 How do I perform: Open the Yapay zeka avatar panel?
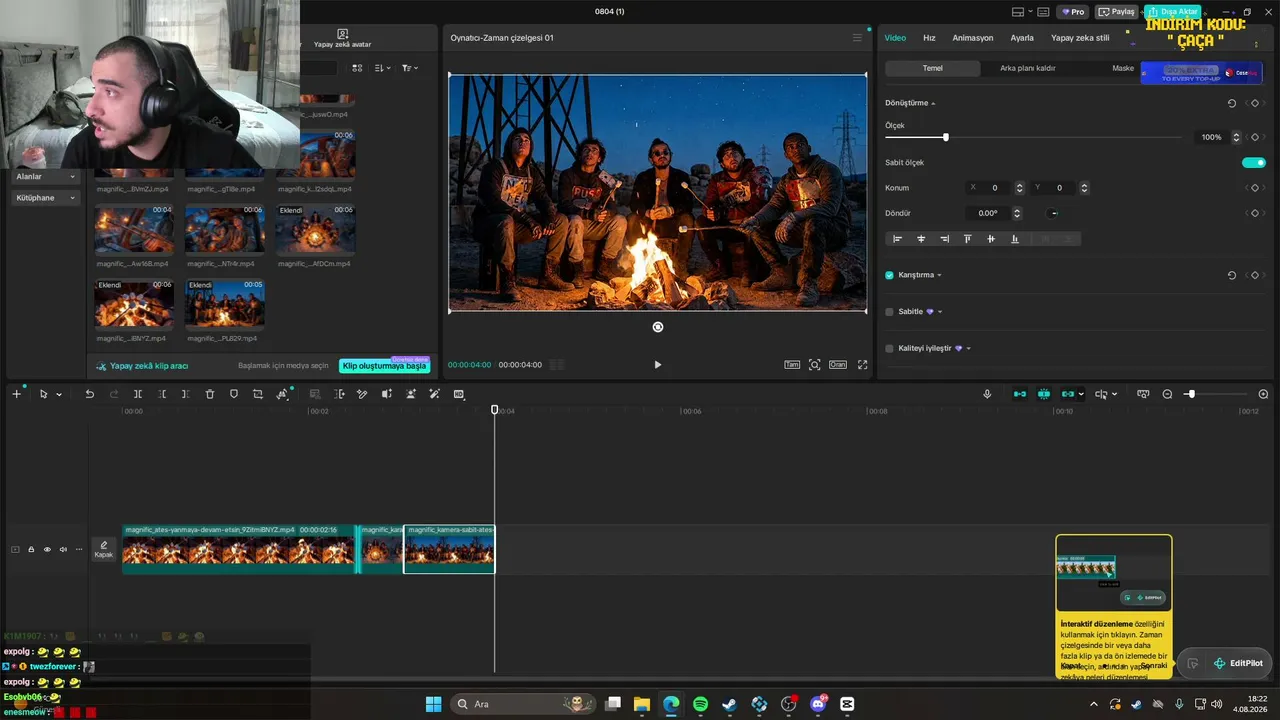[342, 39]
